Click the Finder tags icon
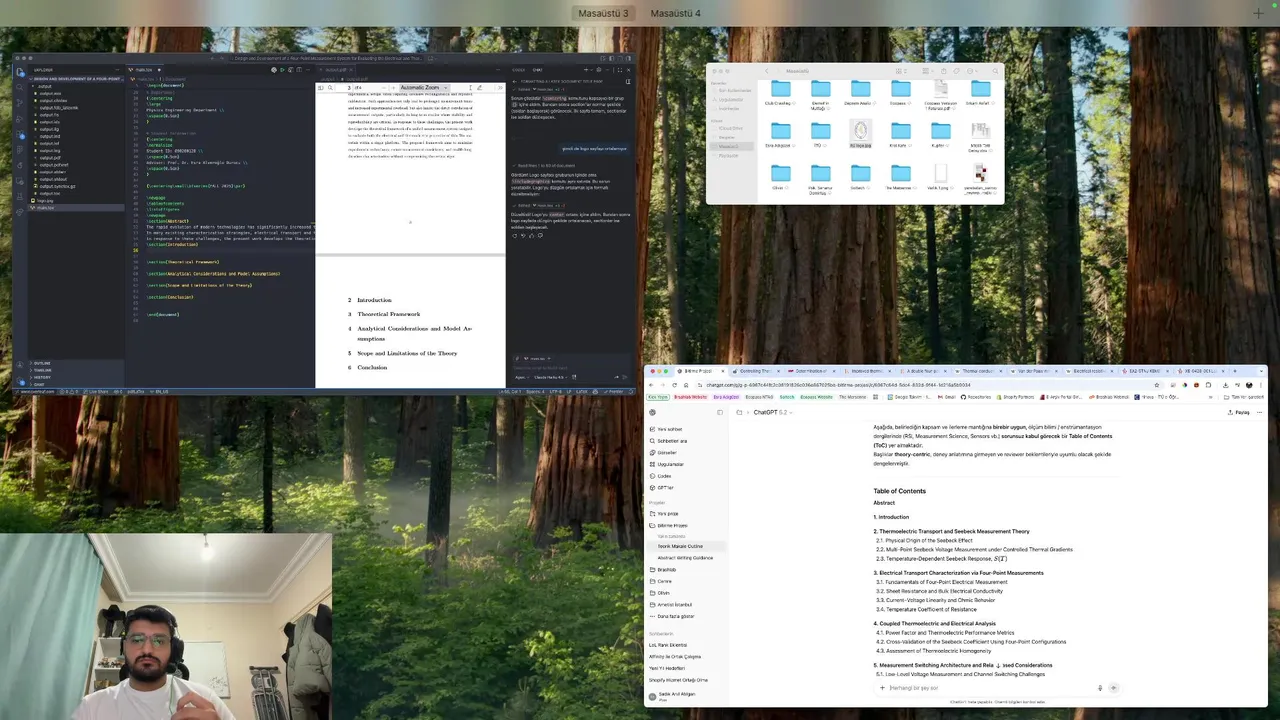This screenshot has width=1280, height=720. pyautogui.click(x=957, y=71)
